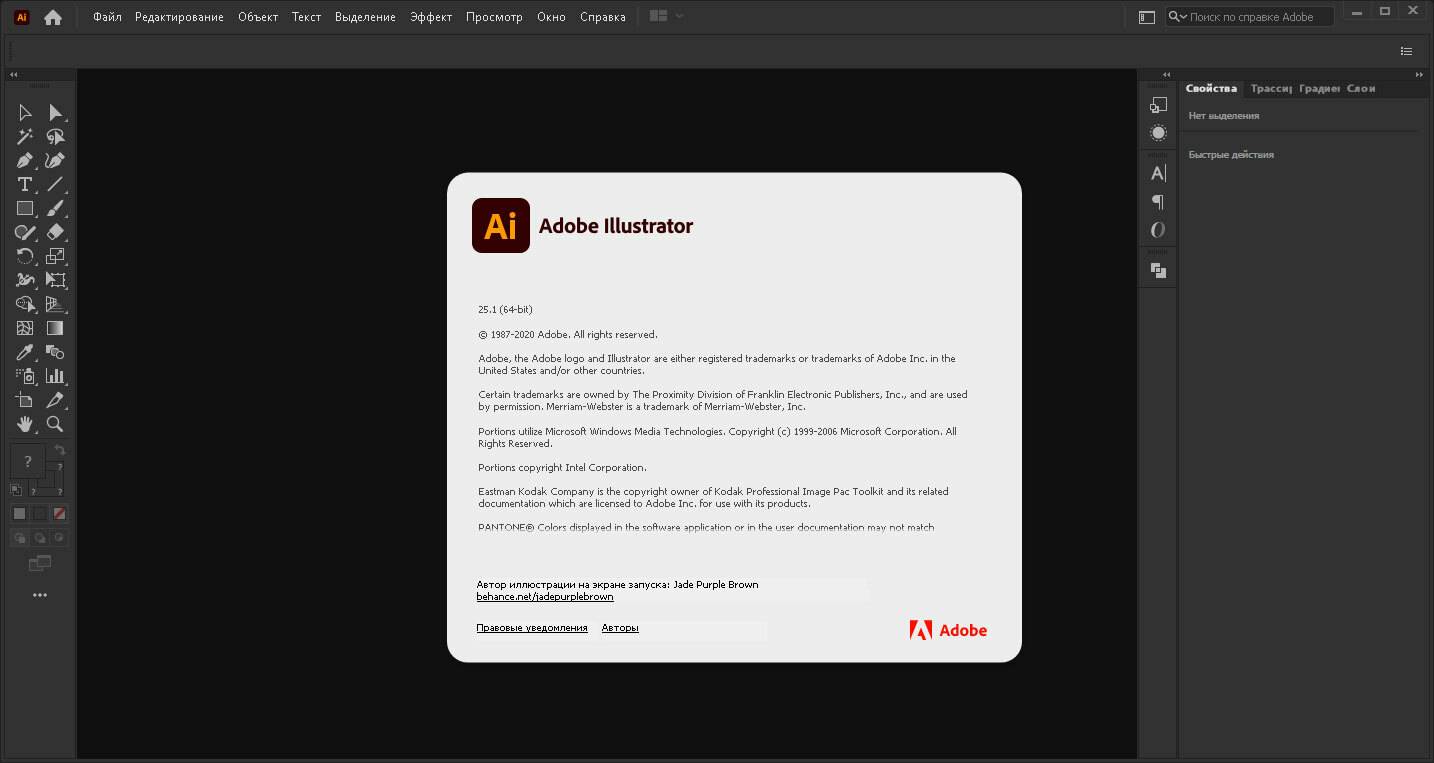
Task: Open the Paragraph panel dock icon
Action: 1158,202
